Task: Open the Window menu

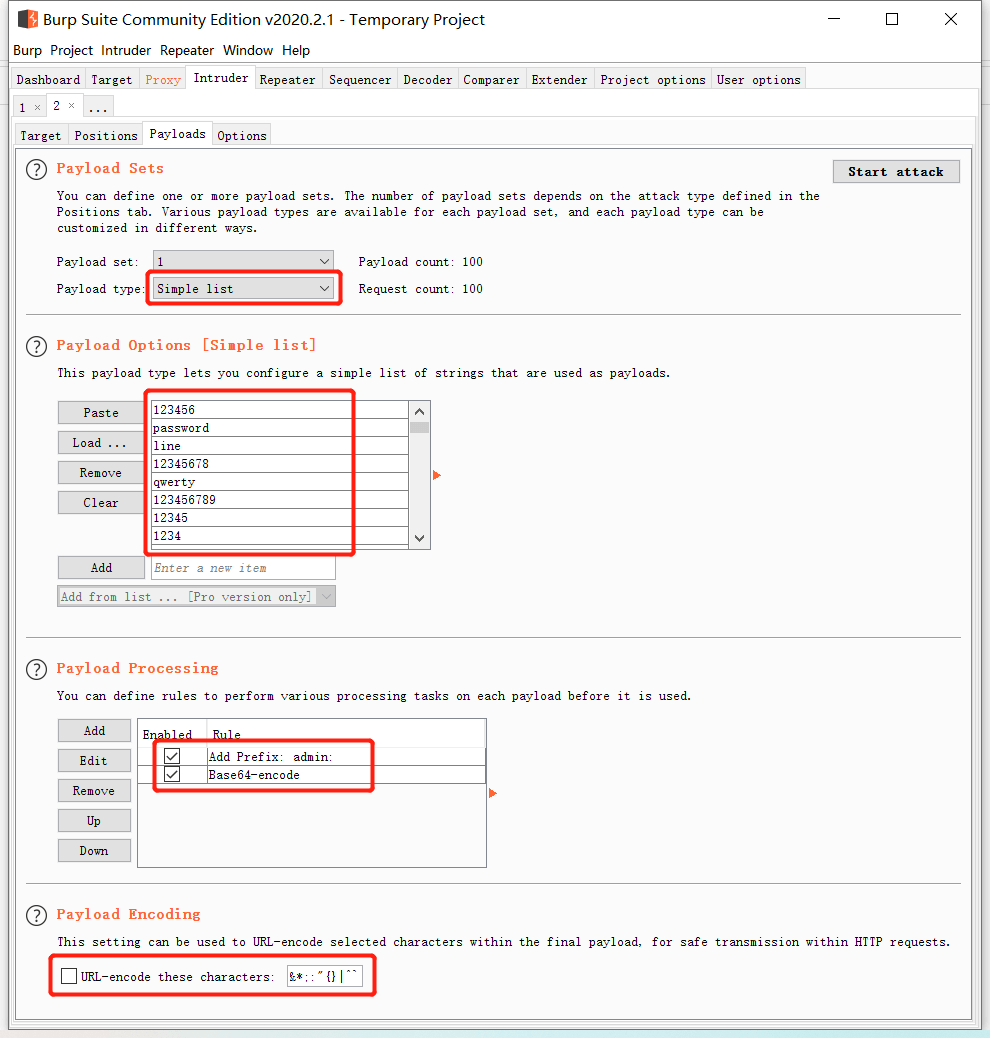Action: pos(248,50)
